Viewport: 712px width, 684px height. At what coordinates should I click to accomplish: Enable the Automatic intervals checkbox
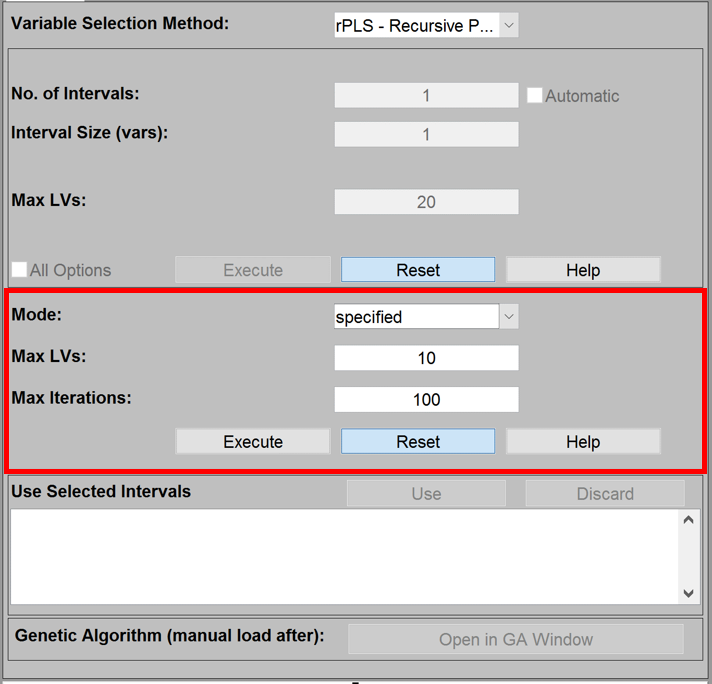(535, 96)
